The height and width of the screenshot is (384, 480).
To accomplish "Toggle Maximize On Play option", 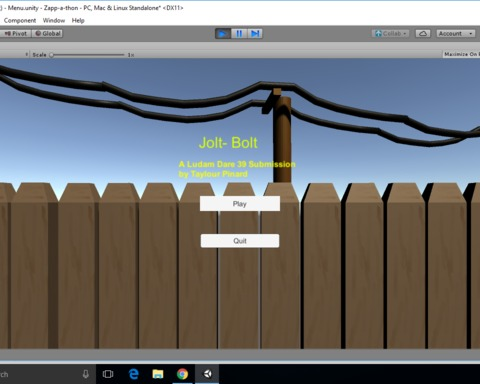I will click(462, 54).
